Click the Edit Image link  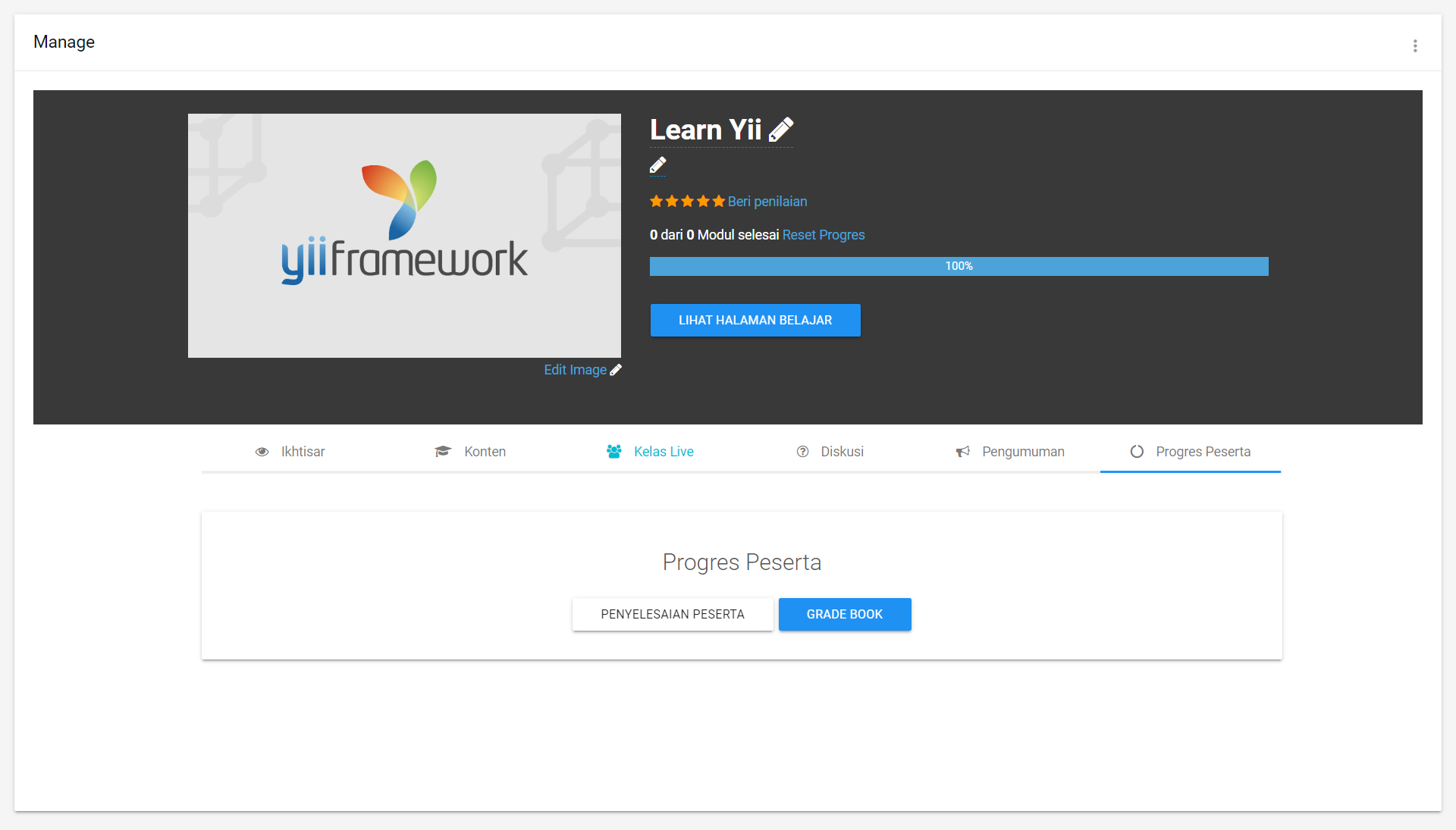[575, 370]
